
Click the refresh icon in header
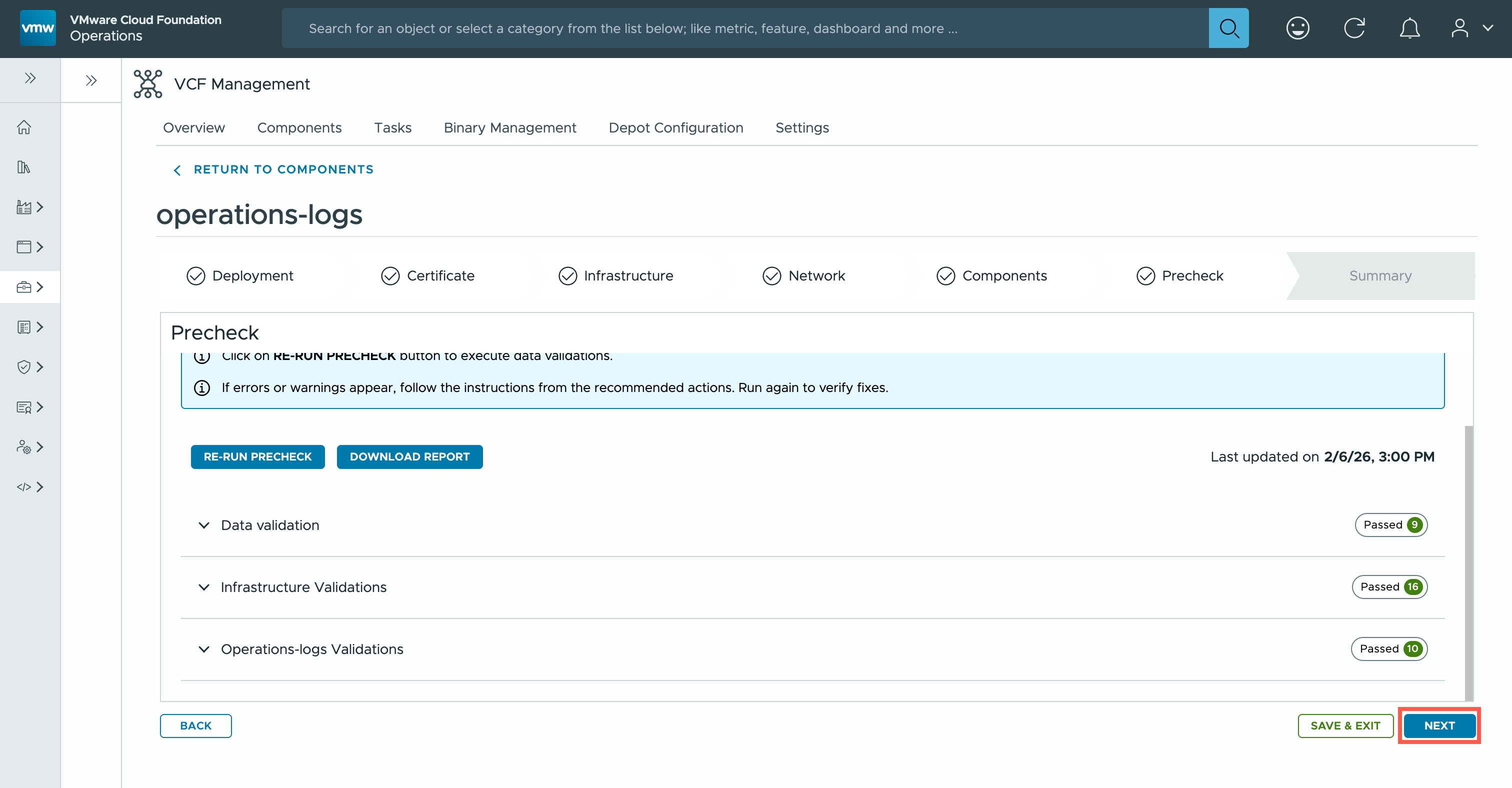pyautogui.click(x=1354, y=28)
